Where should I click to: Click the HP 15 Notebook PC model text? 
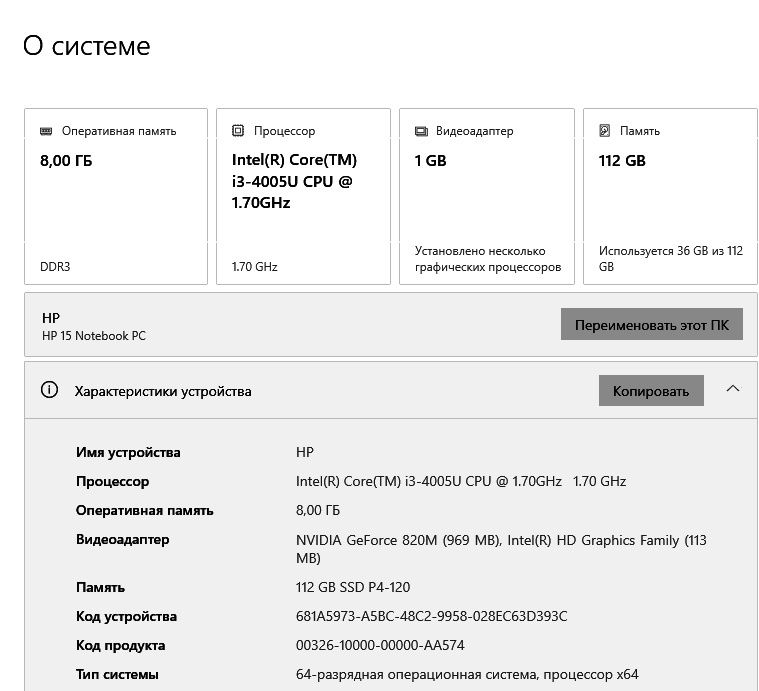(x=94, y=336)
